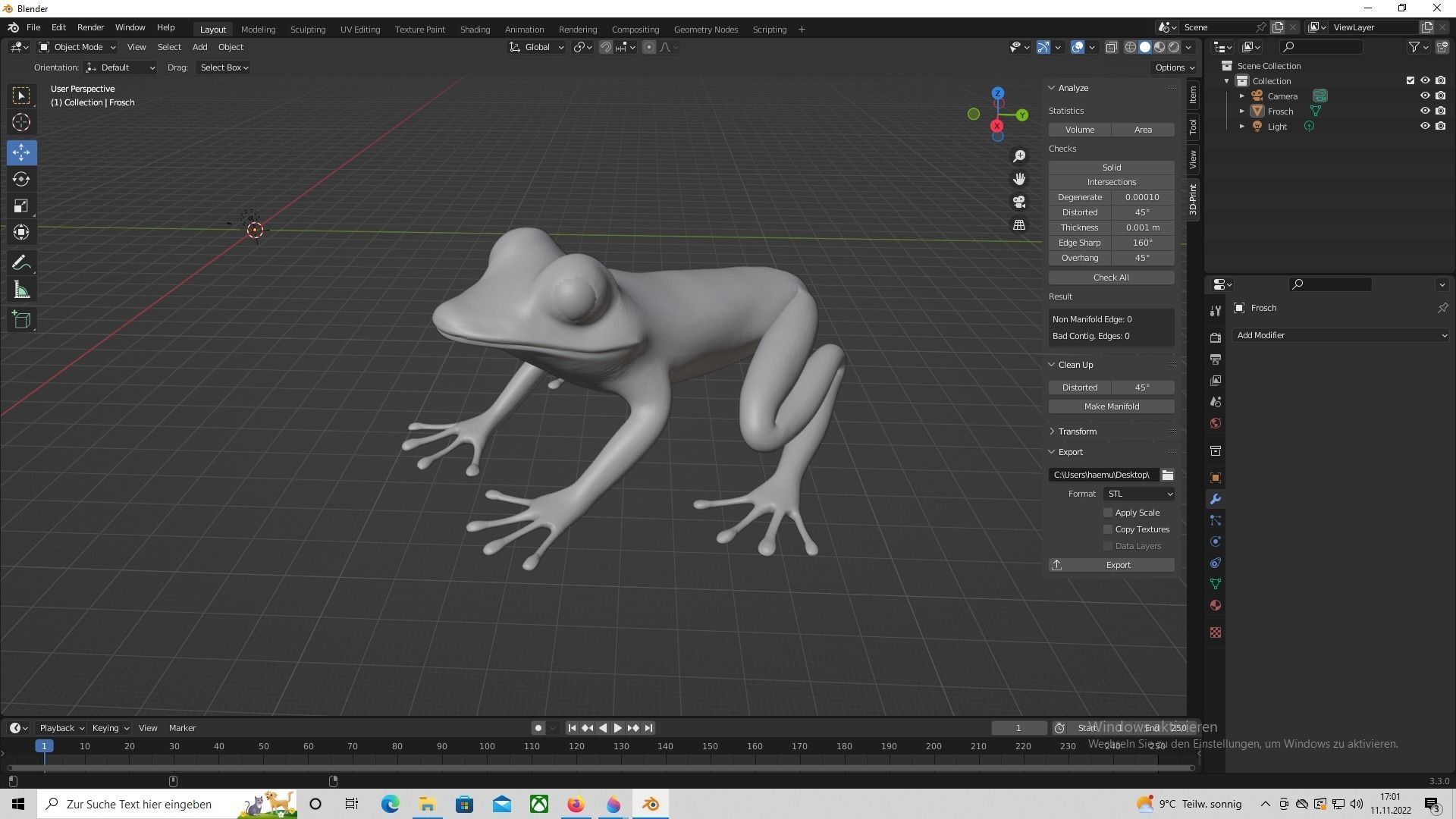Open Global transform orientation dropdown
The height and width of the screenshot is (819, 1456).
point(536,48)
